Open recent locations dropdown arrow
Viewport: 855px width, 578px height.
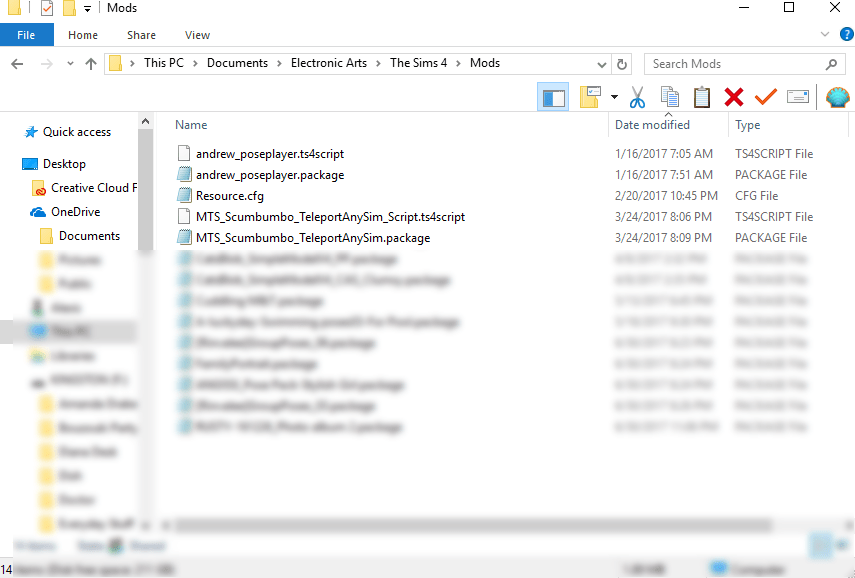(x=70, y=64)
